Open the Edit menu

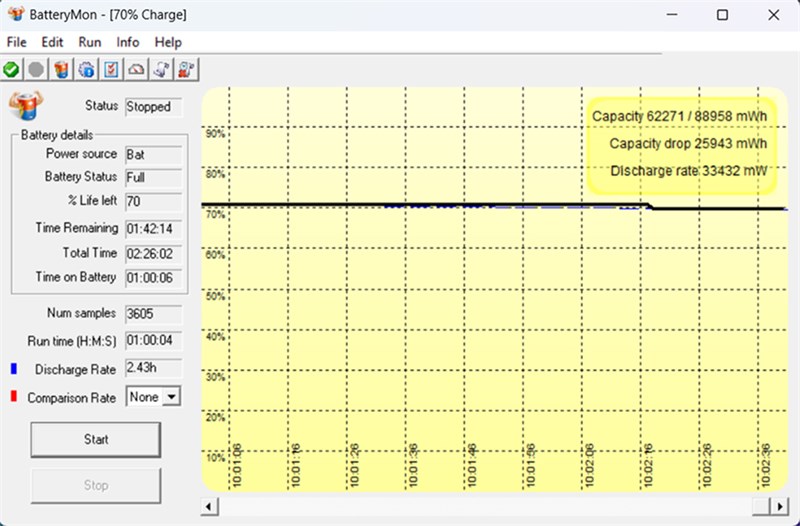coord(52,42)
